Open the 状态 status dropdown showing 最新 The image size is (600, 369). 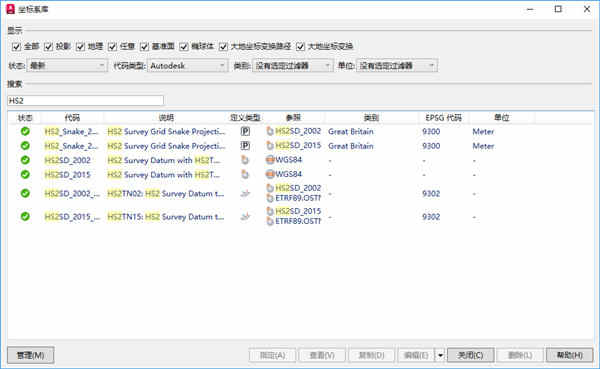[67, 66]
